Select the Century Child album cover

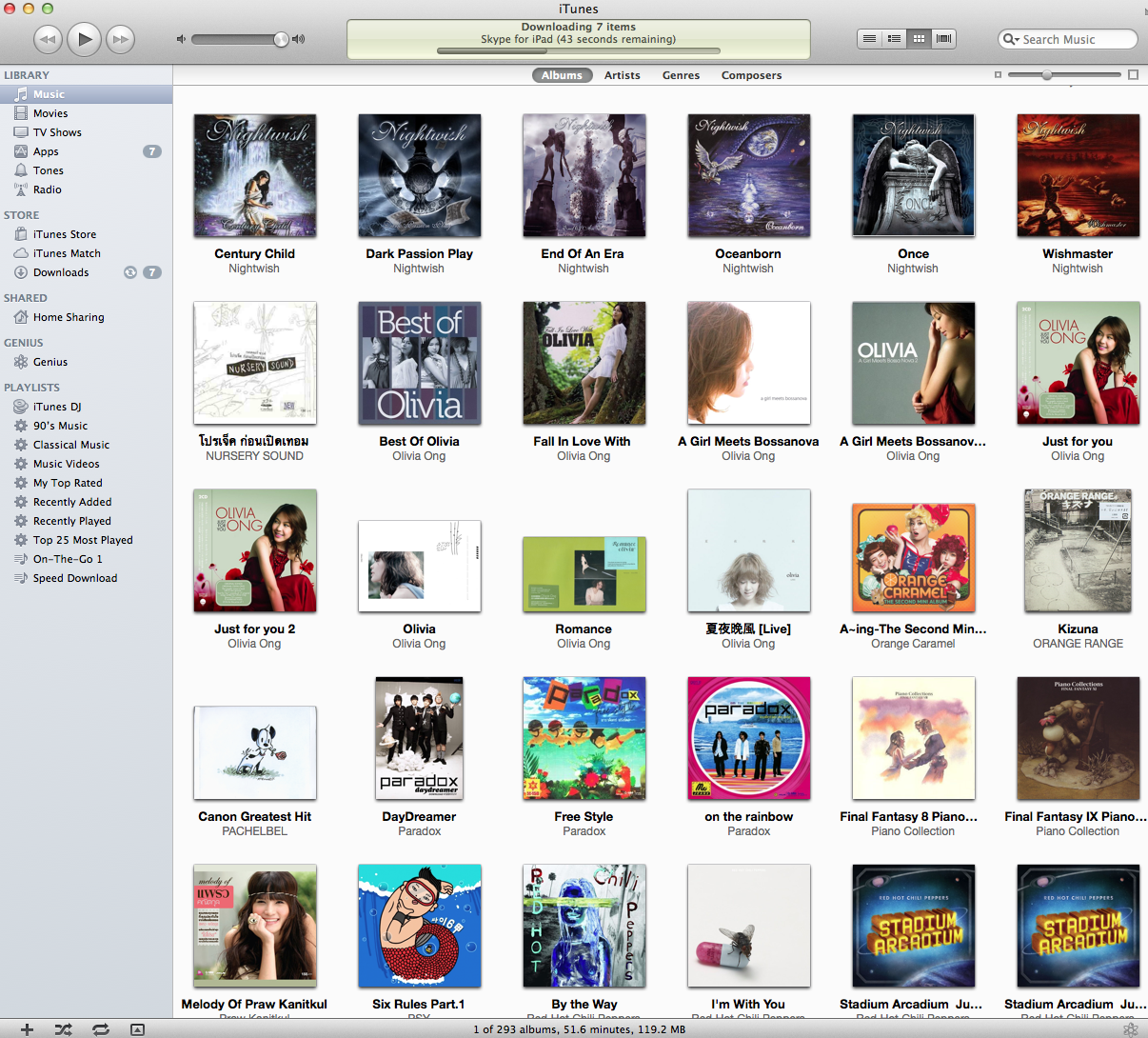[255, 175]
